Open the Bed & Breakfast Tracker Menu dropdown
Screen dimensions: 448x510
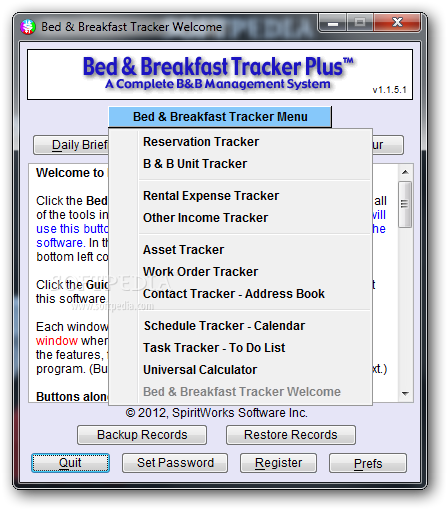(x=220, y=117)
